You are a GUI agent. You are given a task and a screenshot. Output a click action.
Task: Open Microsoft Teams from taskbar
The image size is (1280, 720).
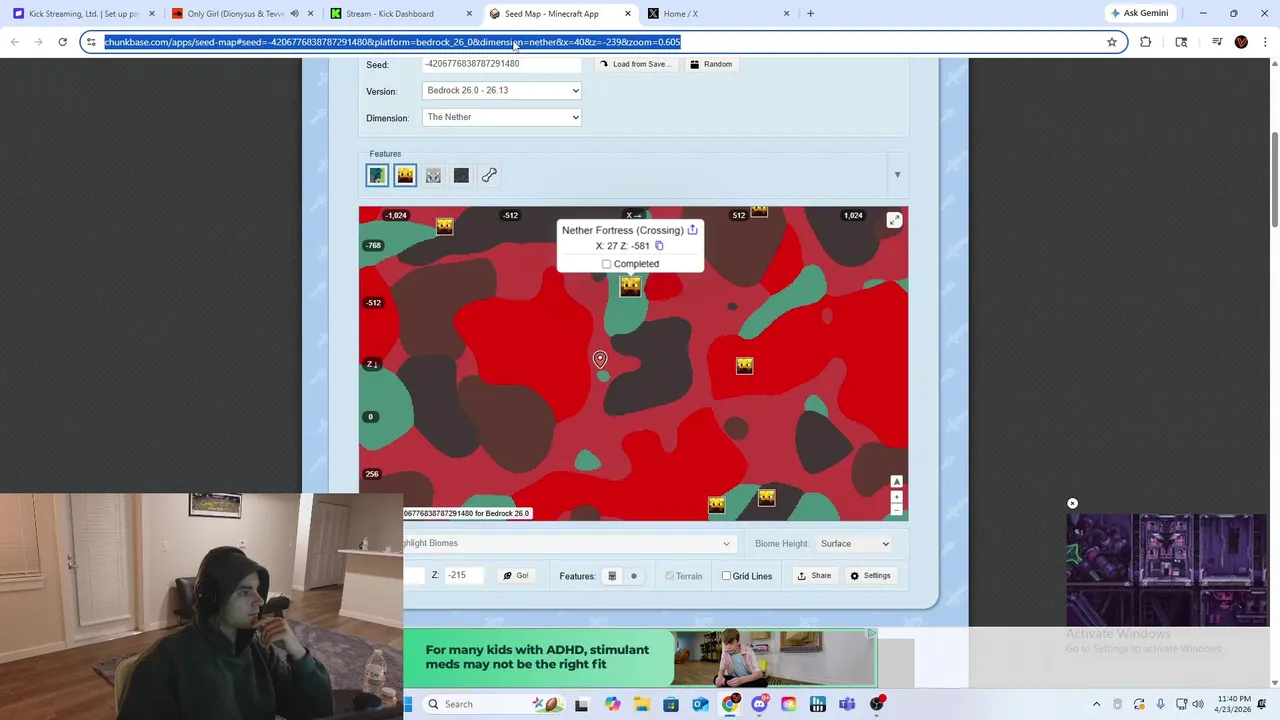(x=847, y=704)
